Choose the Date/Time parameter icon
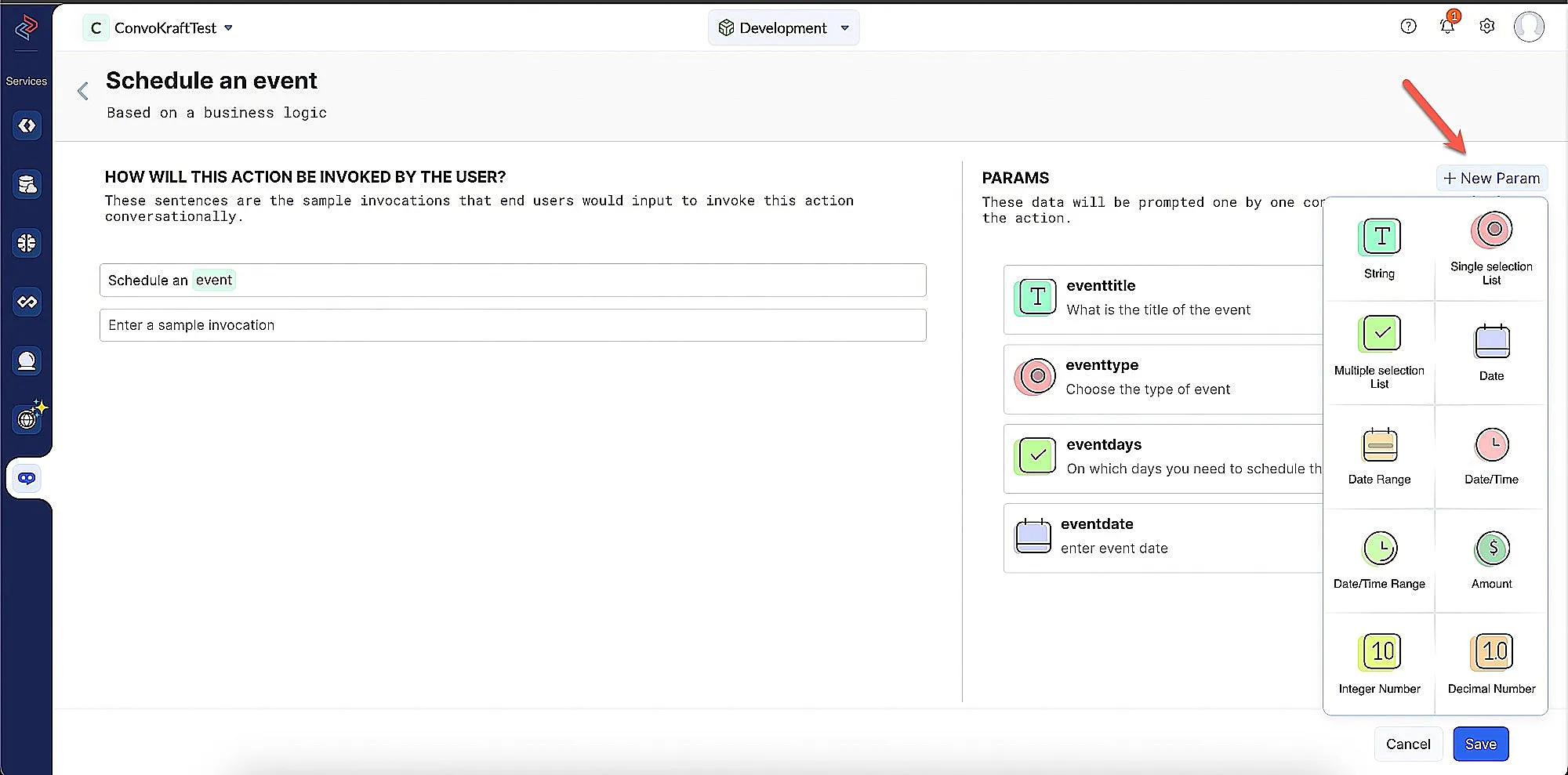The image size is (1568, 775). pyautogui.click(x=1491, y=446)
